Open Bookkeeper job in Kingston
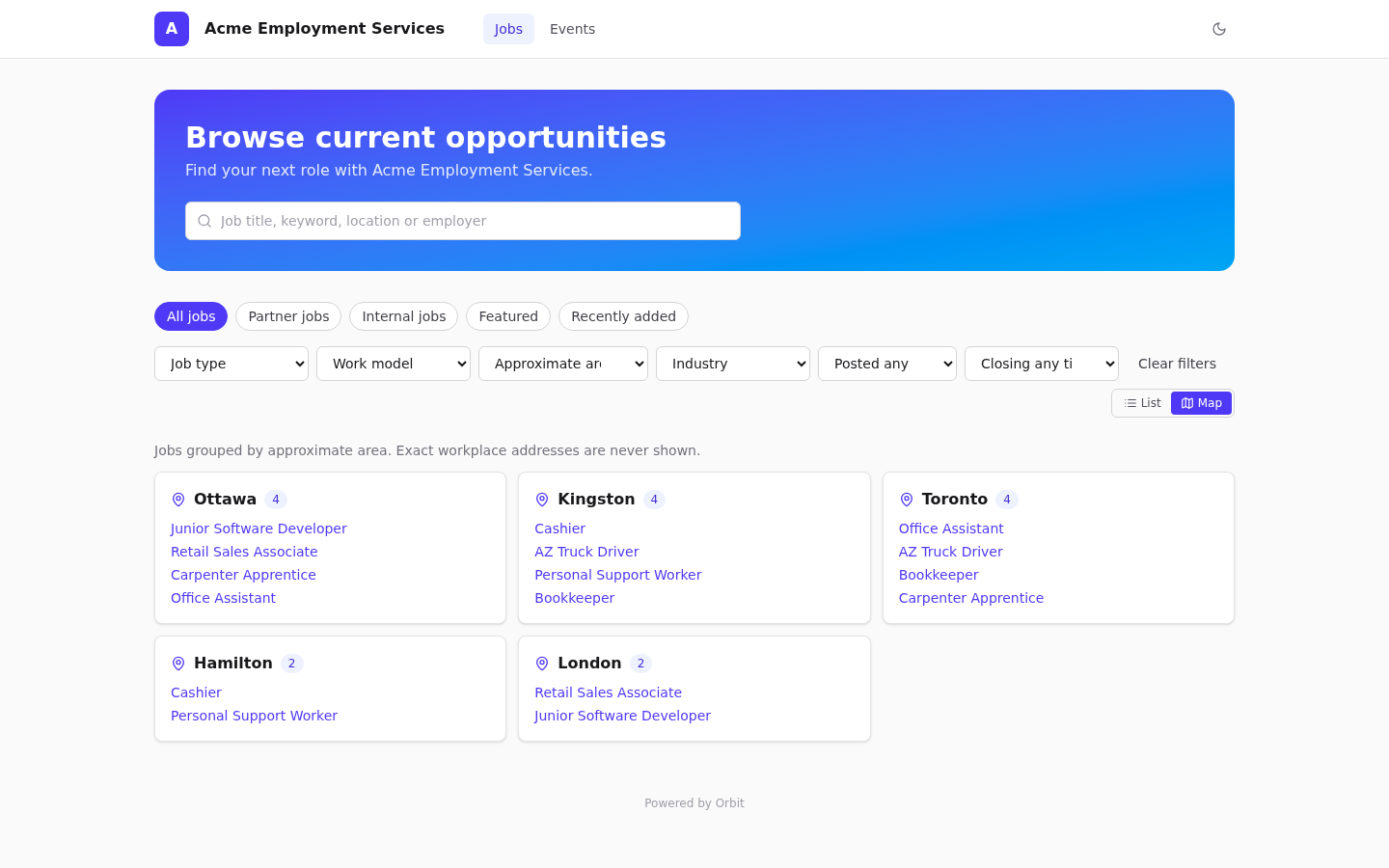Image resolution: width=1389 pixels, height=868 pixels. [x=574, y=598]
